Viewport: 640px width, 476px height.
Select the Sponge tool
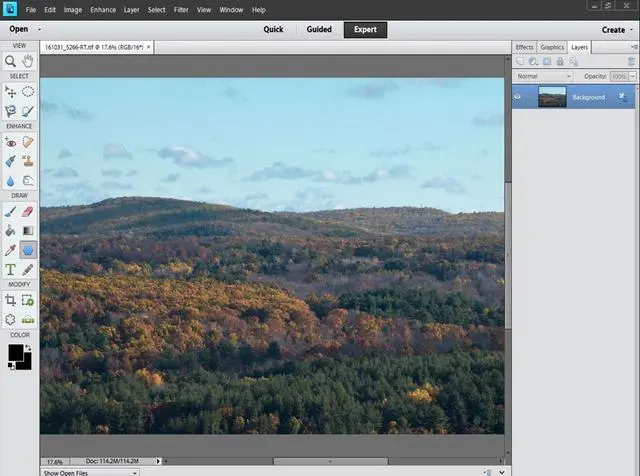pos(28,180)
